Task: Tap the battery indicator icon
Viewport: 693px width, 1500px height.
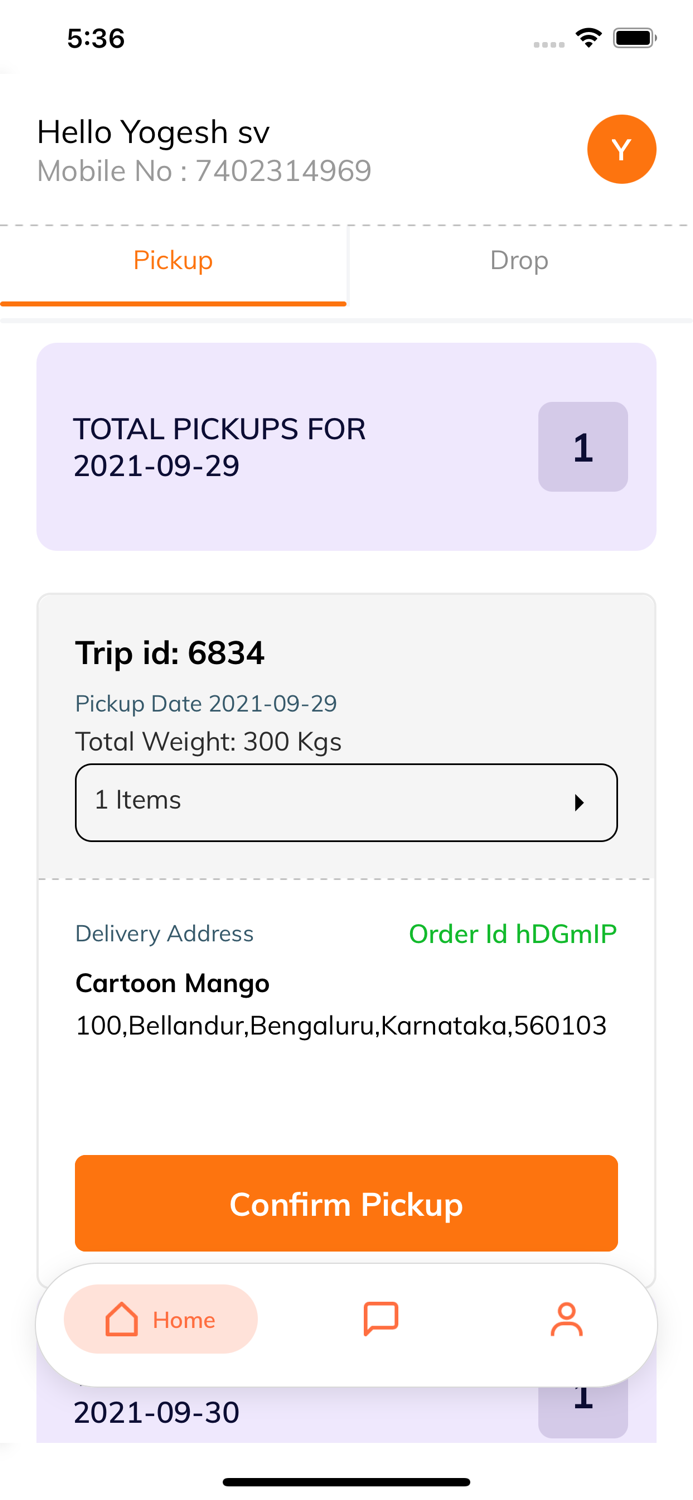Action: point(634,38)
